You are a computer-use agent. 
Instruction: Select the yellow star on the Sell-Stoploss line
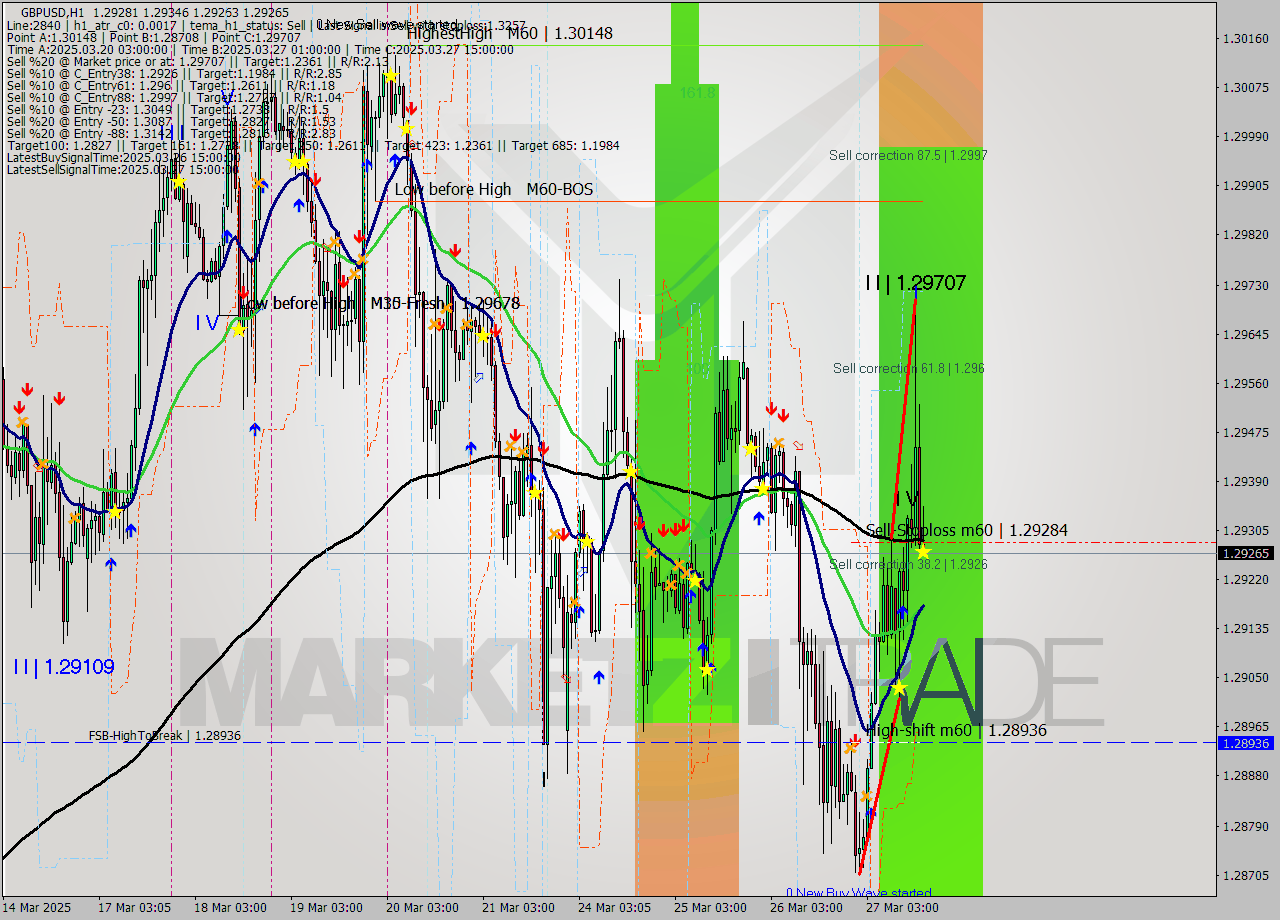[x=922, y=553]
